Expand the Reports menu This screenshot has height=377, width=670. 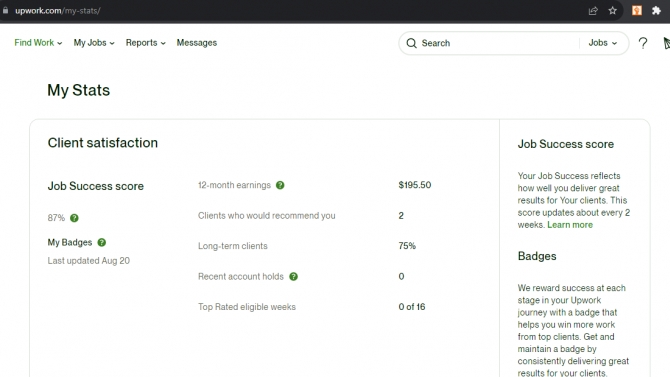pyautogui.click(x=145, y=43)
